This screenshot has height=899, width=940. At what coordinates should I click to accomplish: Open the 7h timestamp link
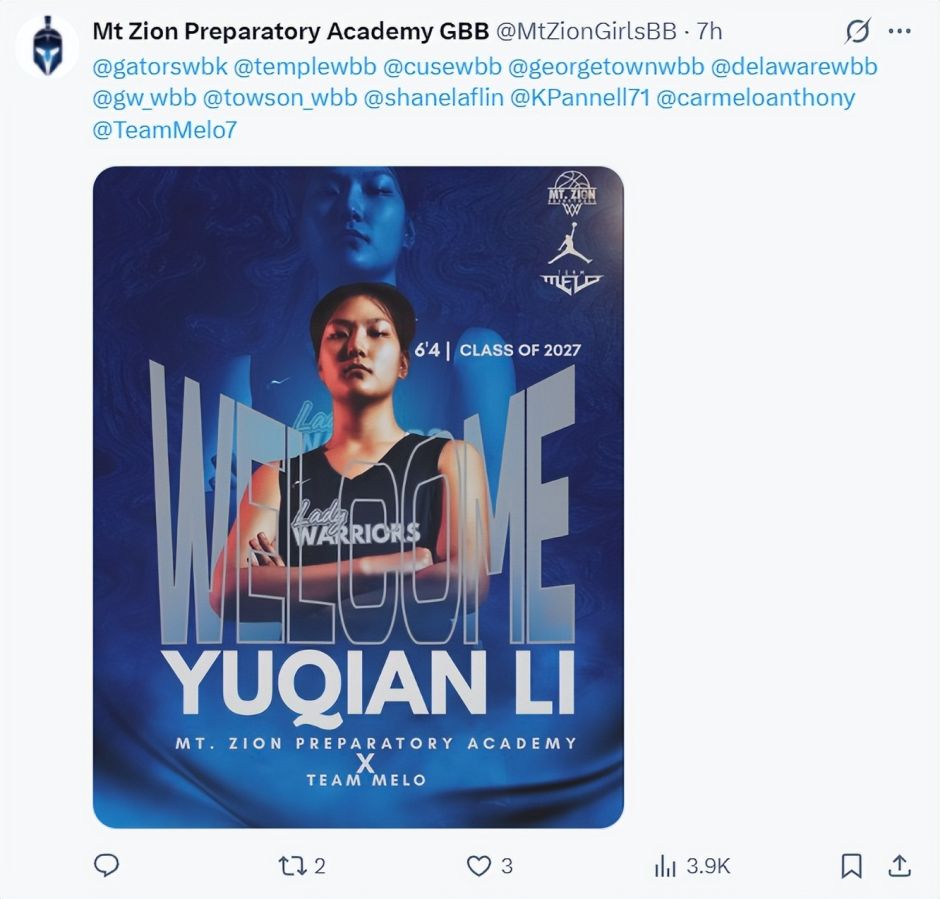tap(709, 31)
